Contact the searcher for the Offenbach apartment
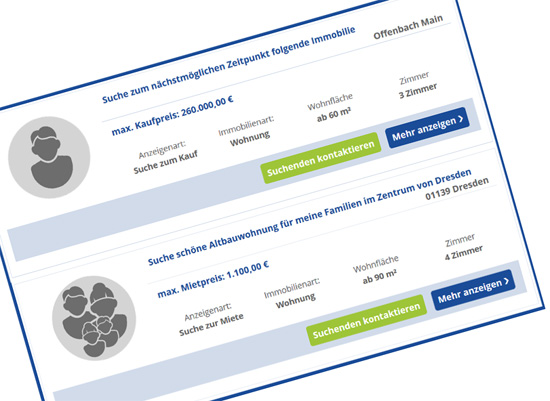Image resolution: width=550 pixels, height=401 pixels. pyautogui.click(x=321, y=158)
